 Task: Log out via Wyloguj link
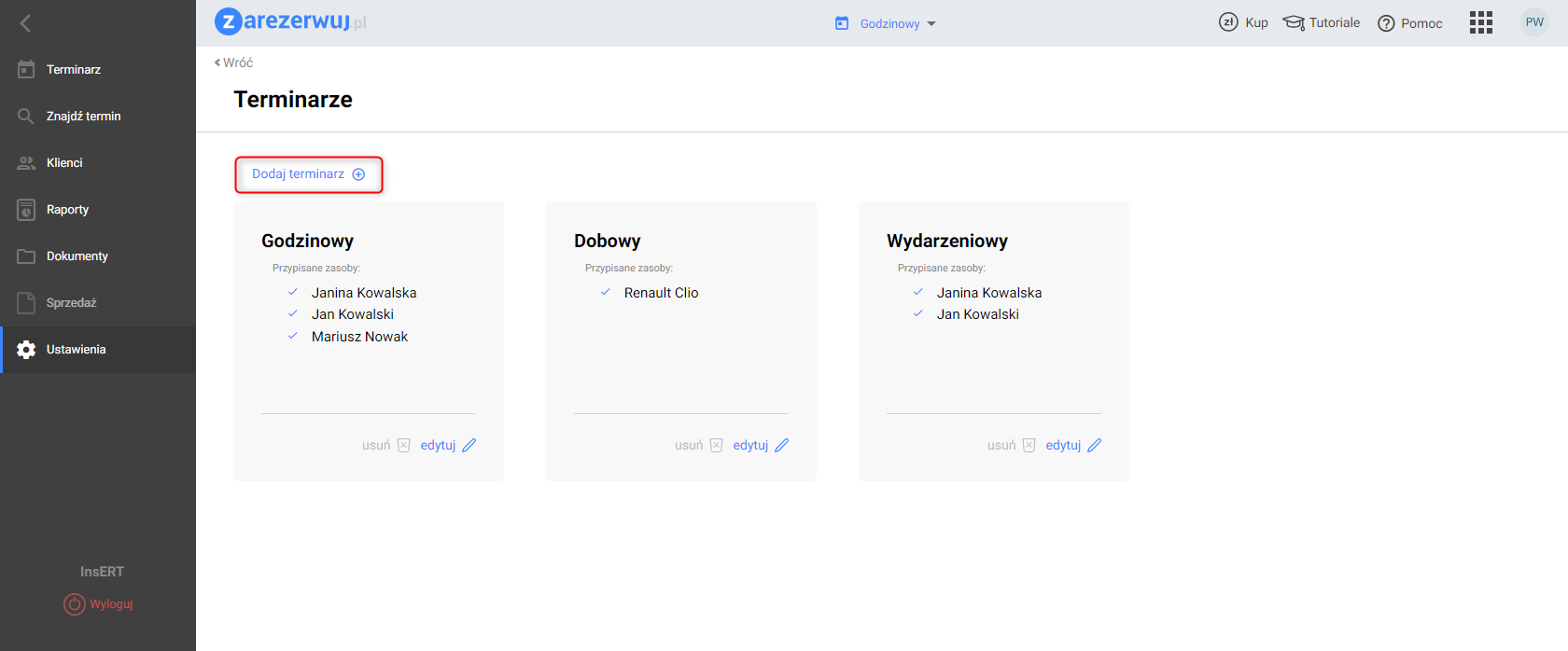(x=111, y=604)
